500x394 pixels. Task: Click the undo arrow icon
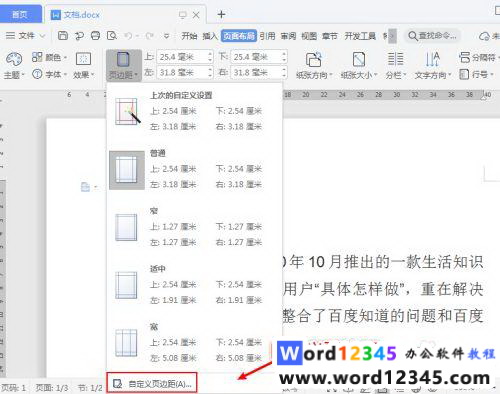[128, 35]
